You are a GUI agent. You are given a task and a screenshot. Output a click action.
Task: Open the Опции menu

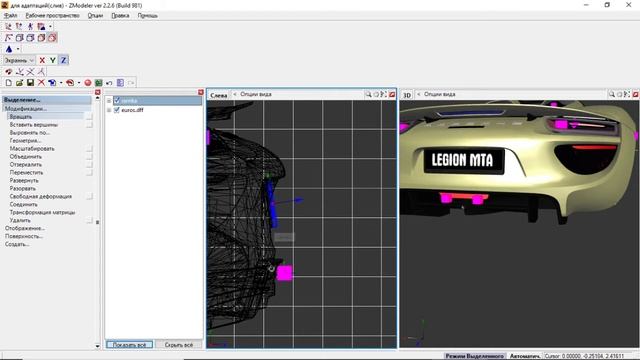(95, 16)
